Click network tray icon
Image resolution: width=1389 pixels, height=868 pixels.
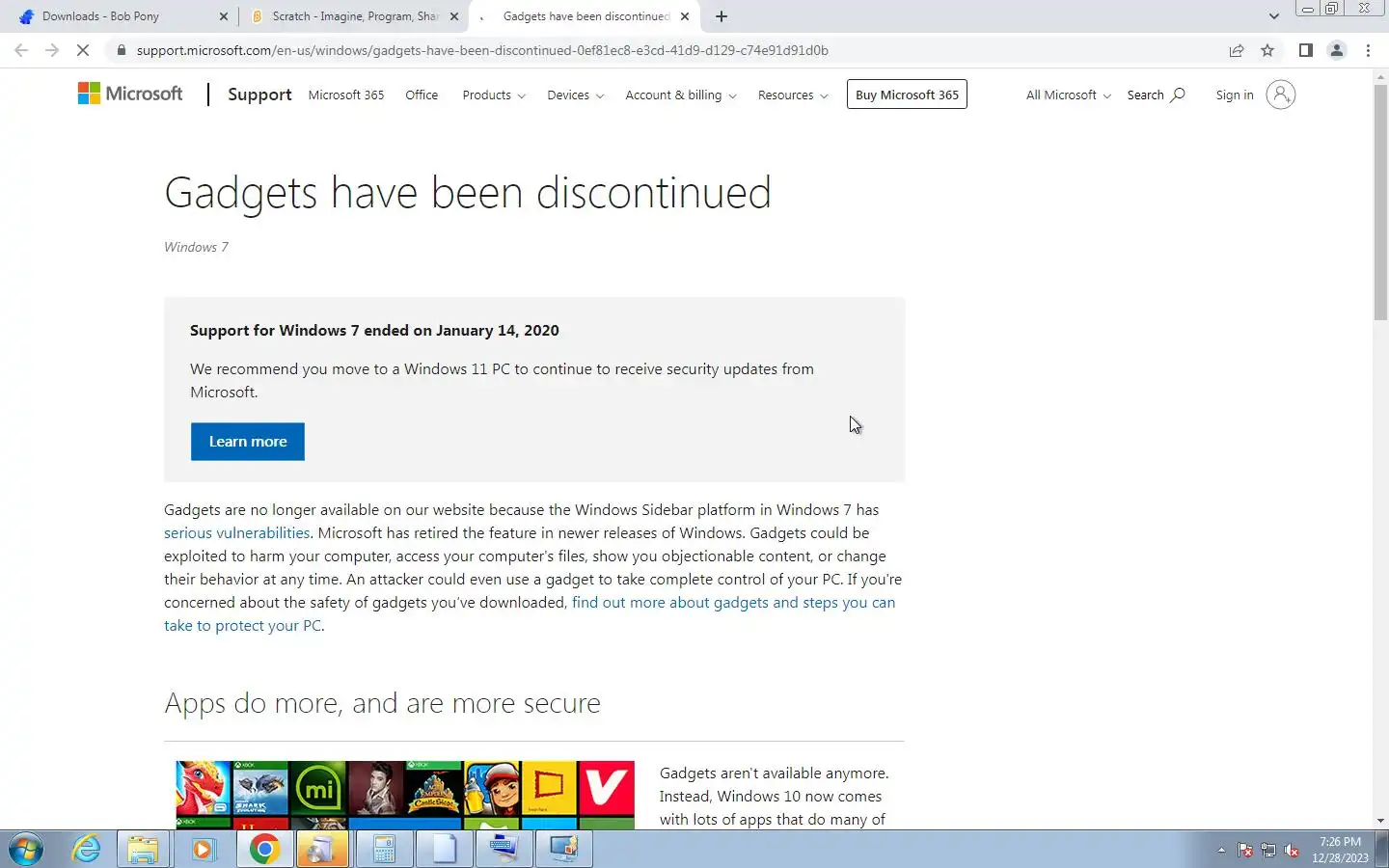click(x=1268, y=851)
